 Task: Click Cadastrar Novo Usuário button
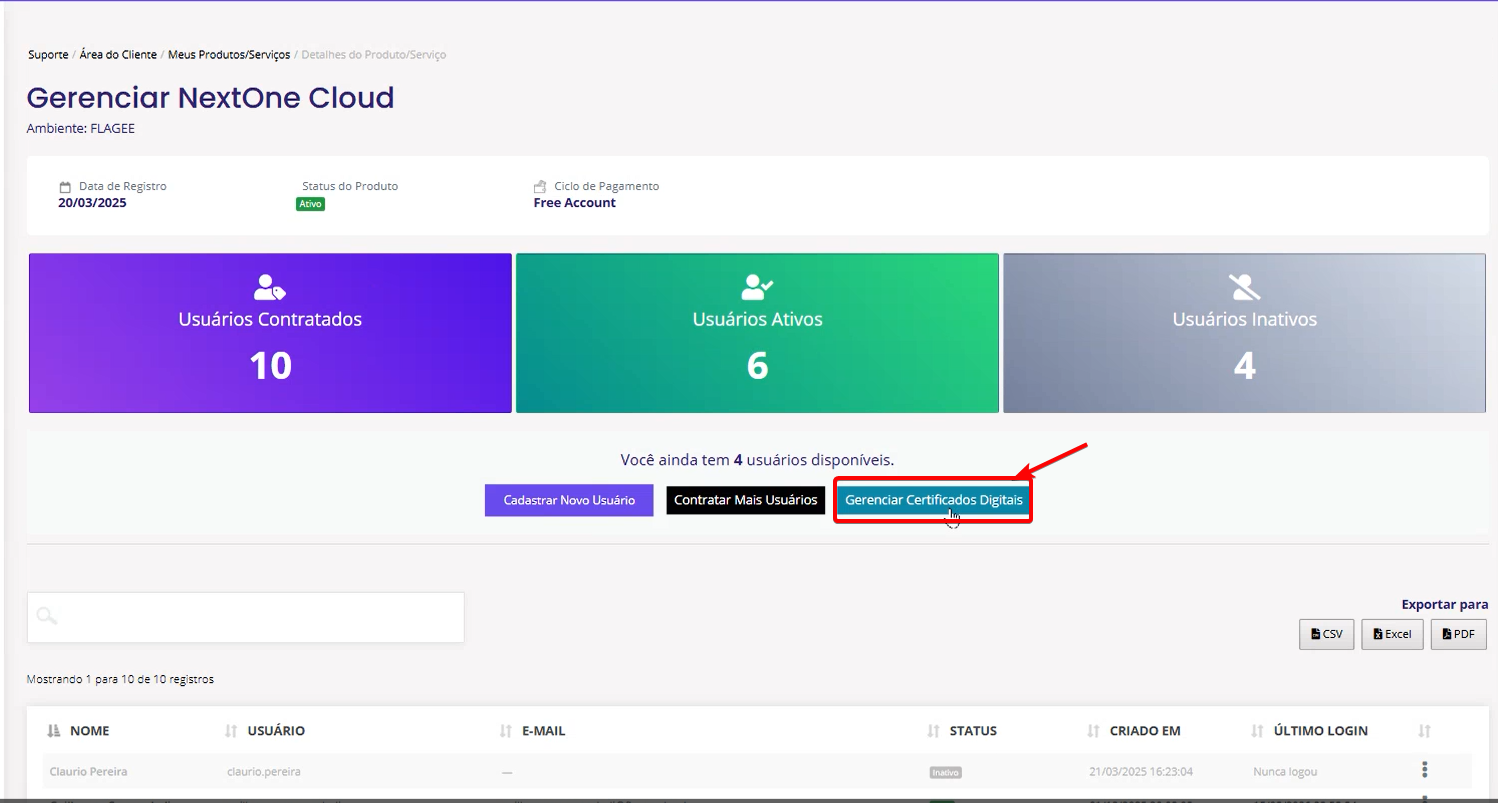point(569,500)
